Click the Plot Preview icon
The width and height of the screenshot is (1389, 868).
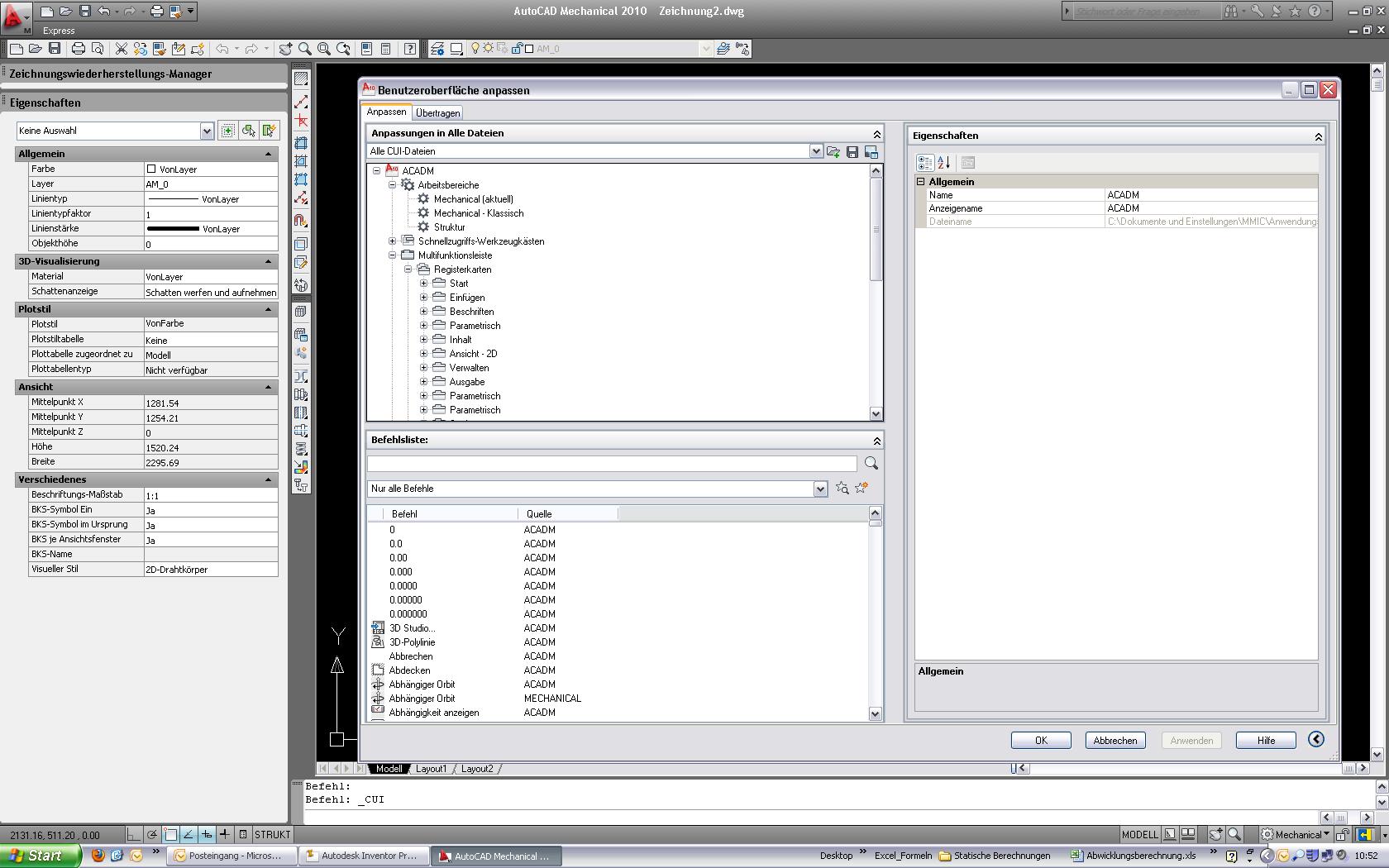[x=98, y=49]
